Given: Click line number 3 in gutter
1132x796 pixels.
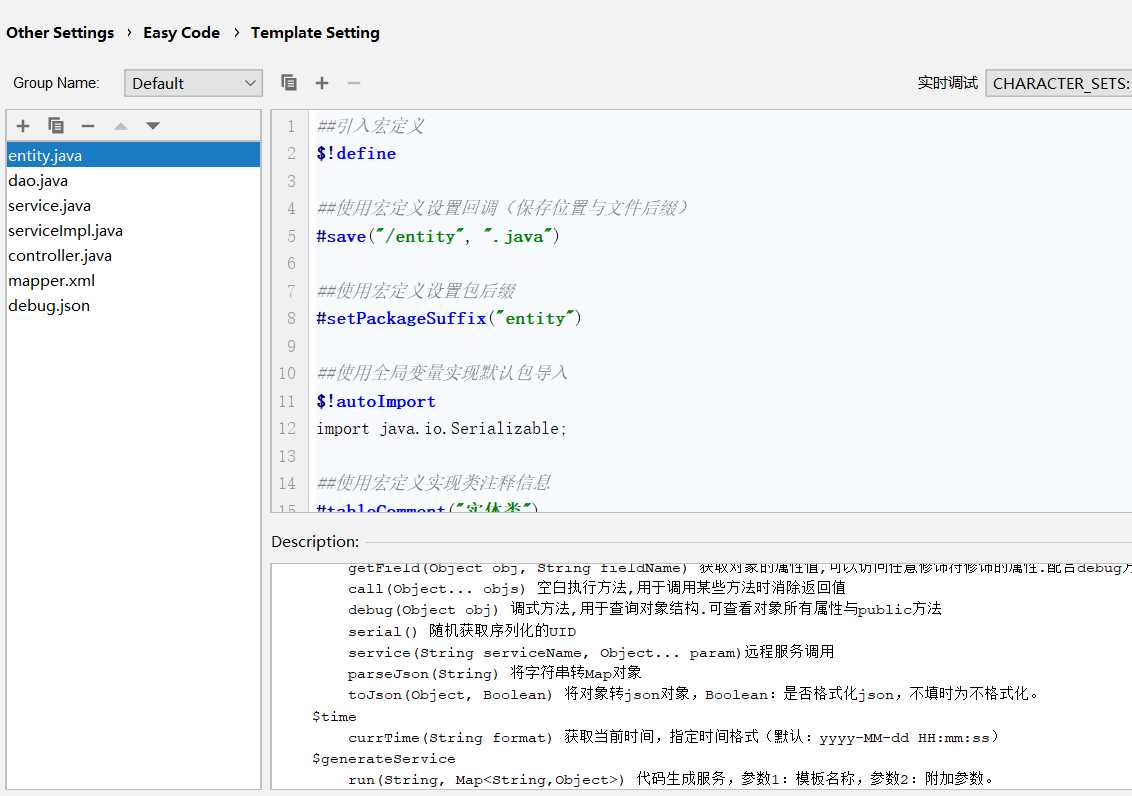Looking at the screenshot, I should click(x=292, y=180).
